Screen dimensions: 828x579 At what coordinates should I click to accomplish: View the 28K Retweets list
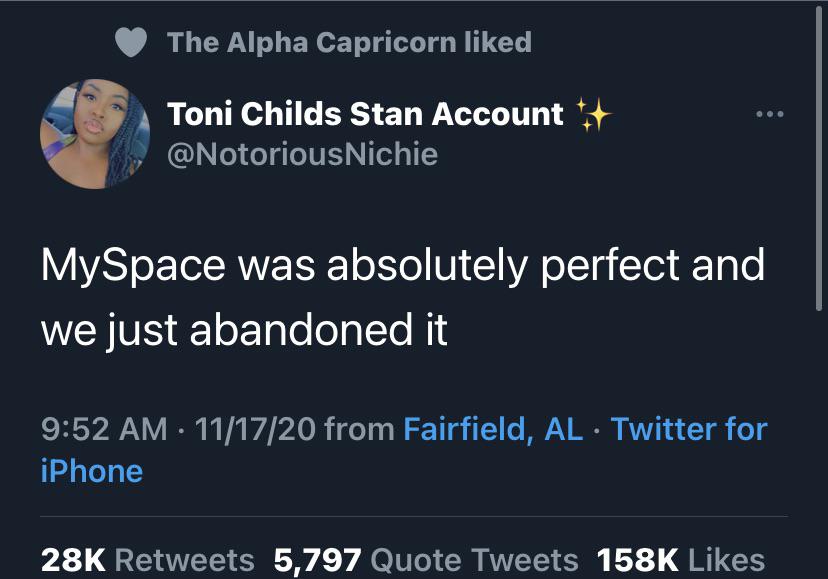click(x=148, y=560)
